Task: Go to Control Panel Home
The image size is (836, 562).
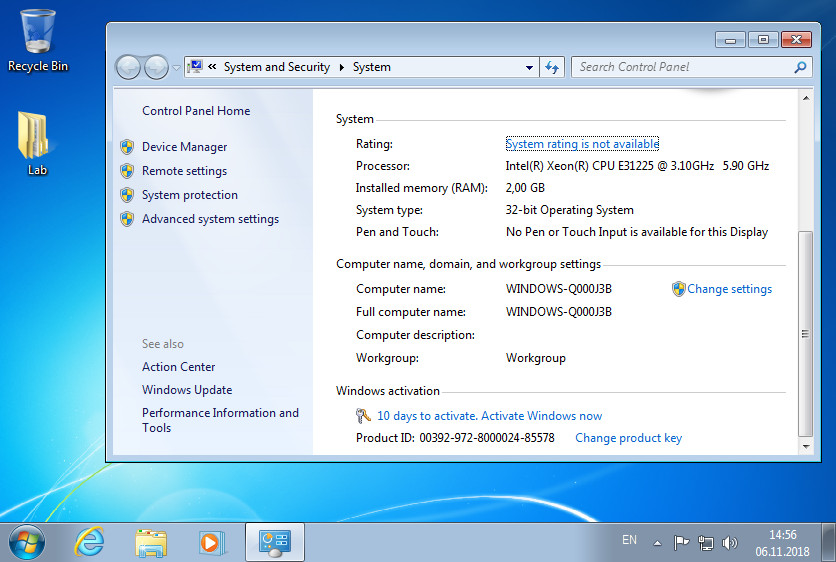Action: (196, 111)
